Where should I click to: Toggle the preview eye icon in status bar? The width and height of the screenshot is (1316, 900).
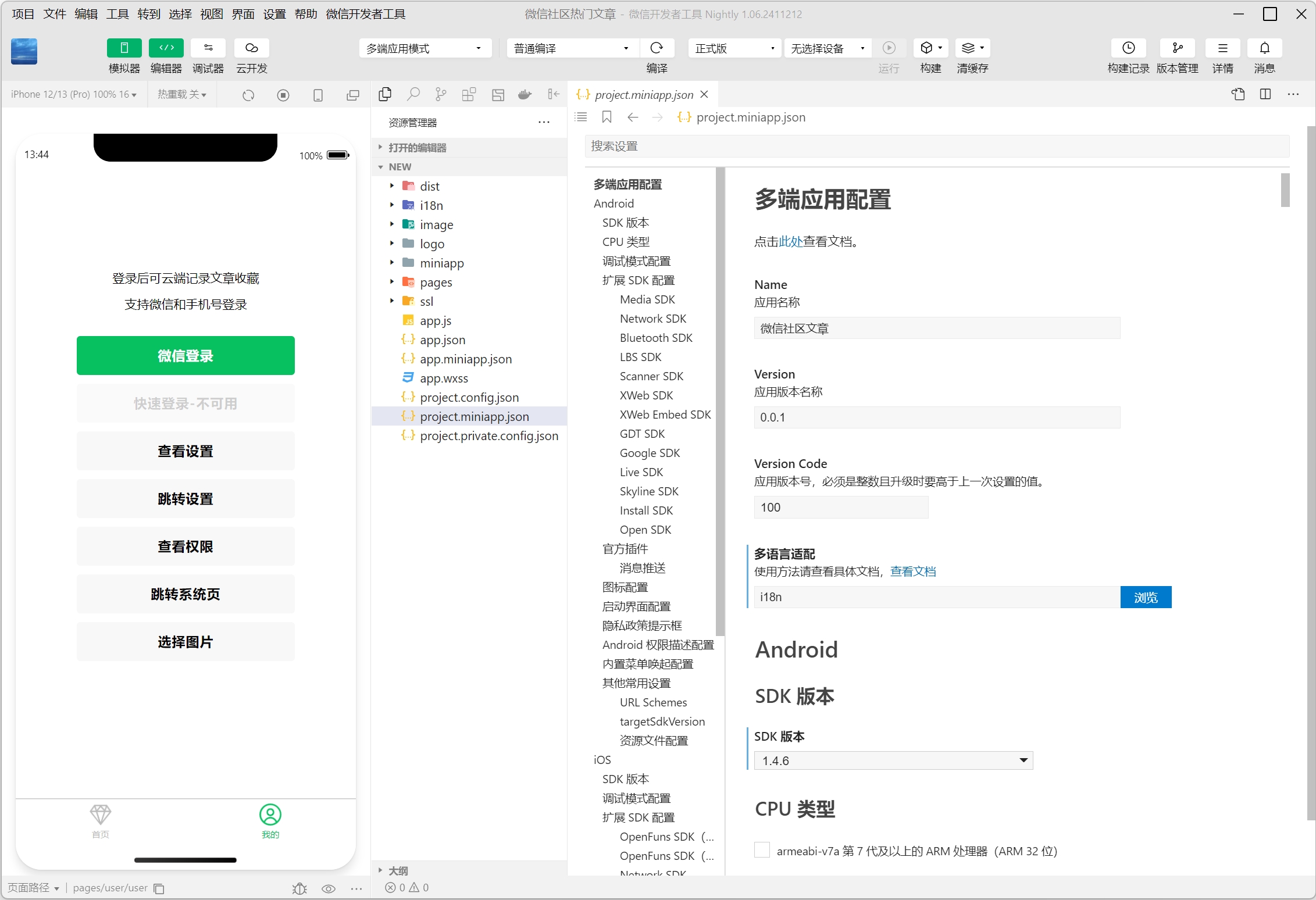(329, 888)
